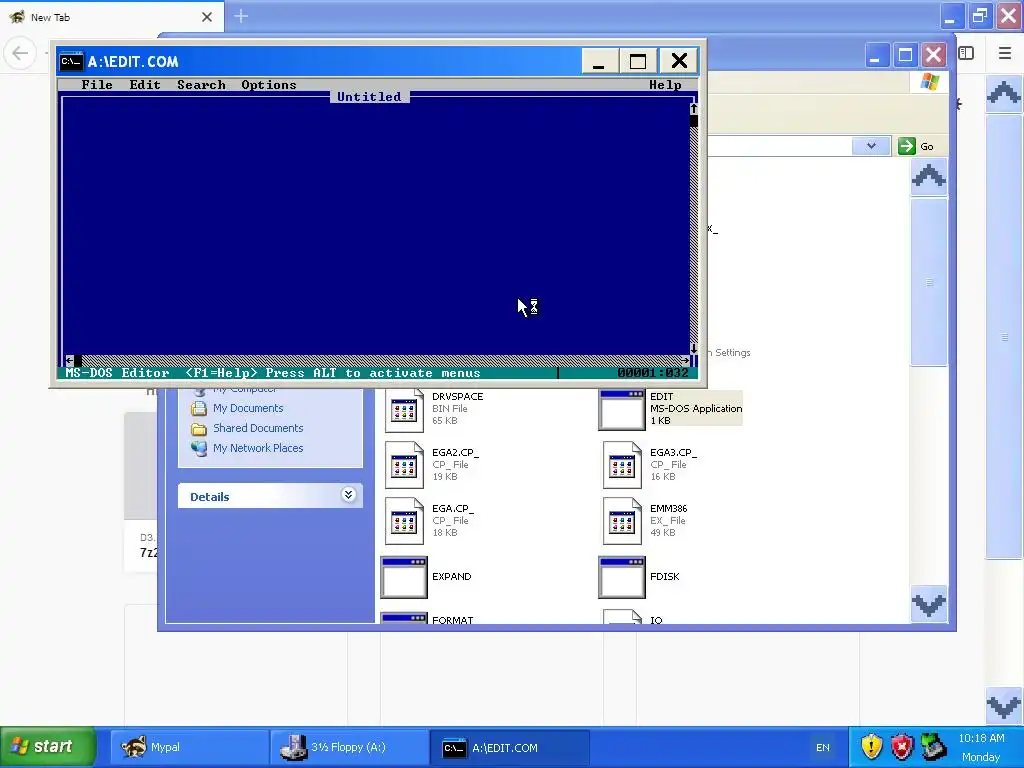Click the yellow security shield tray icon
Viewport: 1024px width, 768px height.
tap(871, 746)
